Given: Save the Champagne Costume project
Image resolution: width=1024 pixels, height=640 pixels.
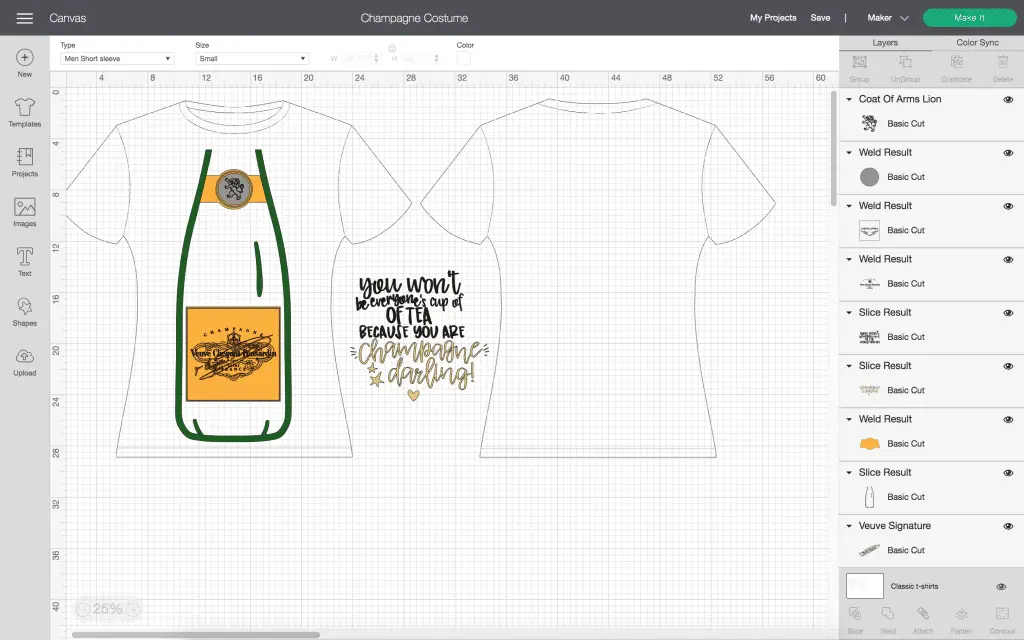Looking at the screenshot, I should click(x=820, y=18).
